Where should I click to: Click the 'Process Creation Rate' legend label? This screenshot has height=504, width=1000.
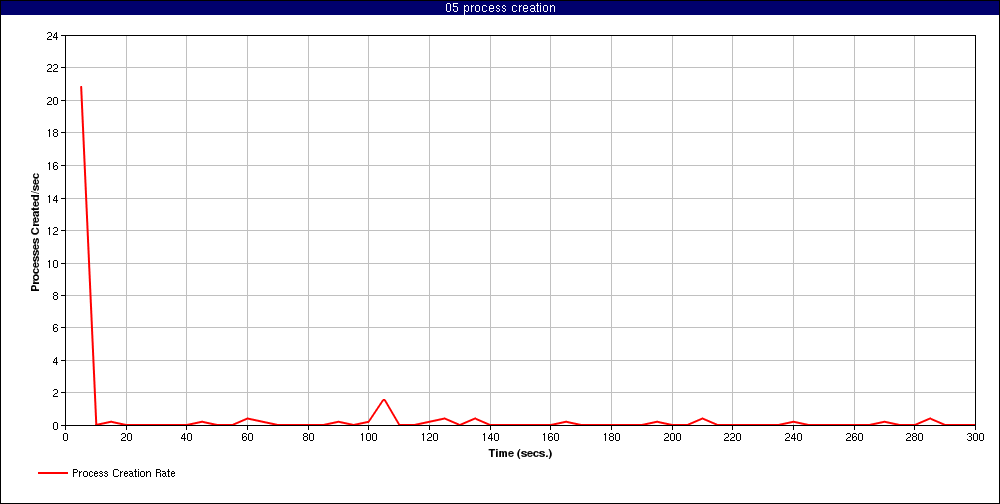[124, 473]
